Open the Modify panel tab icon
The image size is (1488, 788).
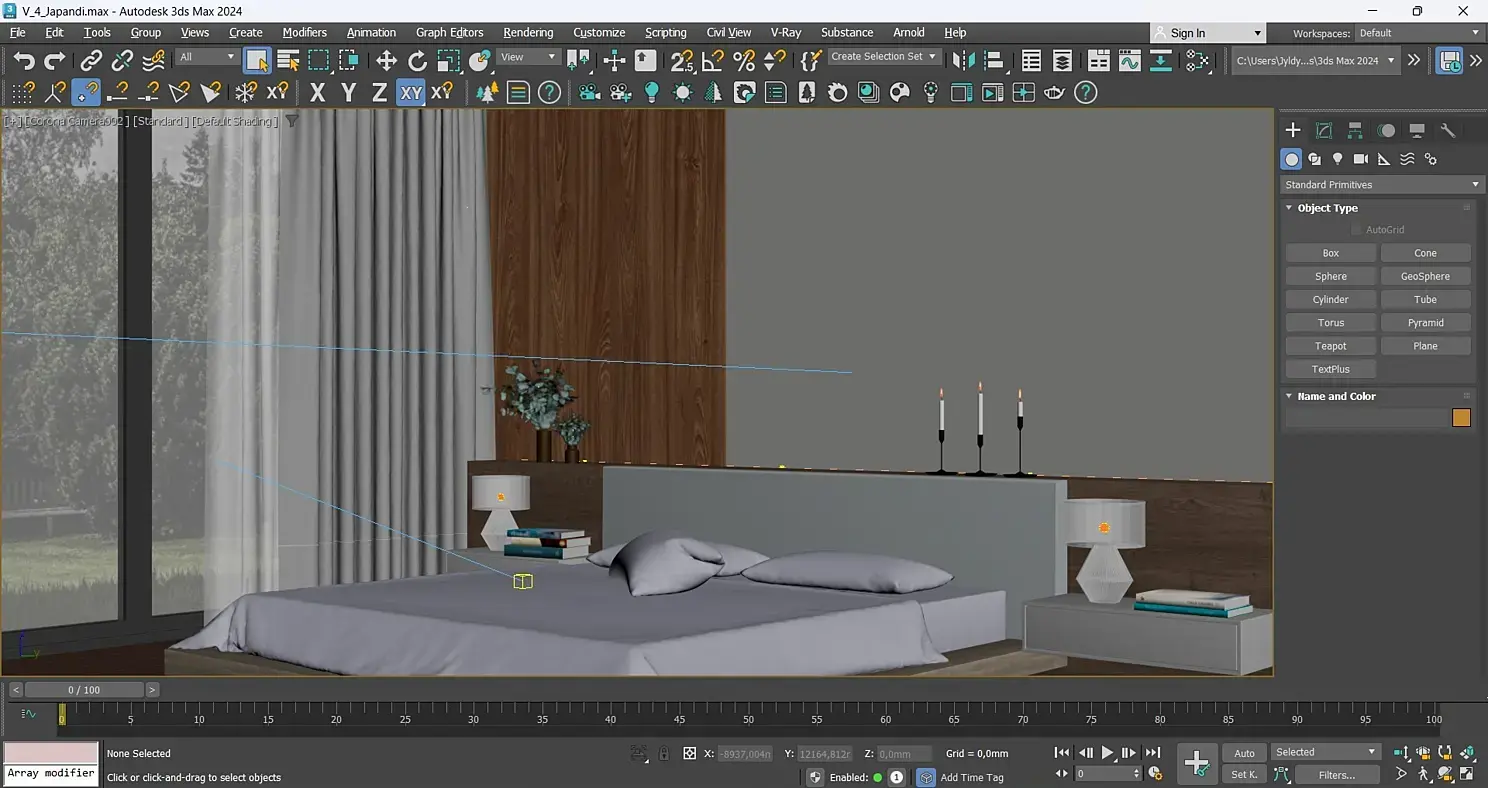1324,130
